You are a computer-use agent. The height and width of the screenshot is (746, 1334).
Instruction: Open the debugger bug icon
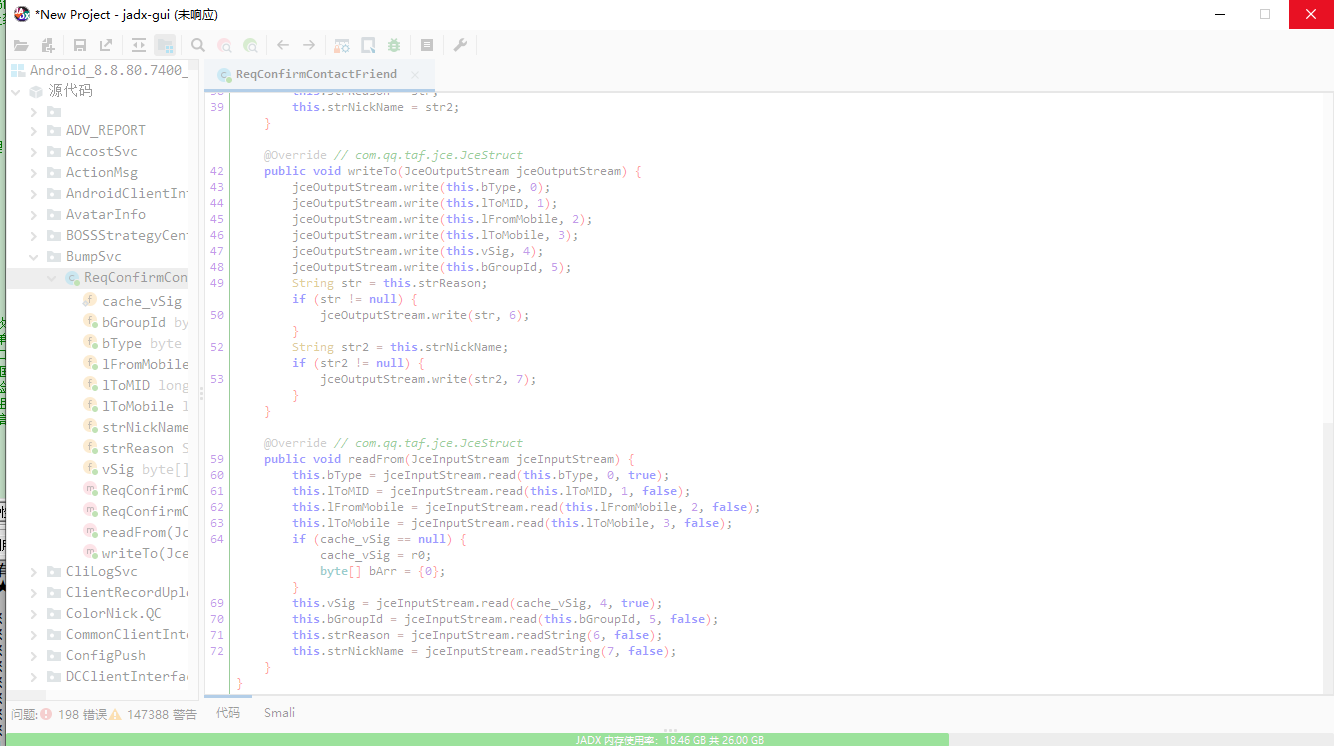click(394, 45)
